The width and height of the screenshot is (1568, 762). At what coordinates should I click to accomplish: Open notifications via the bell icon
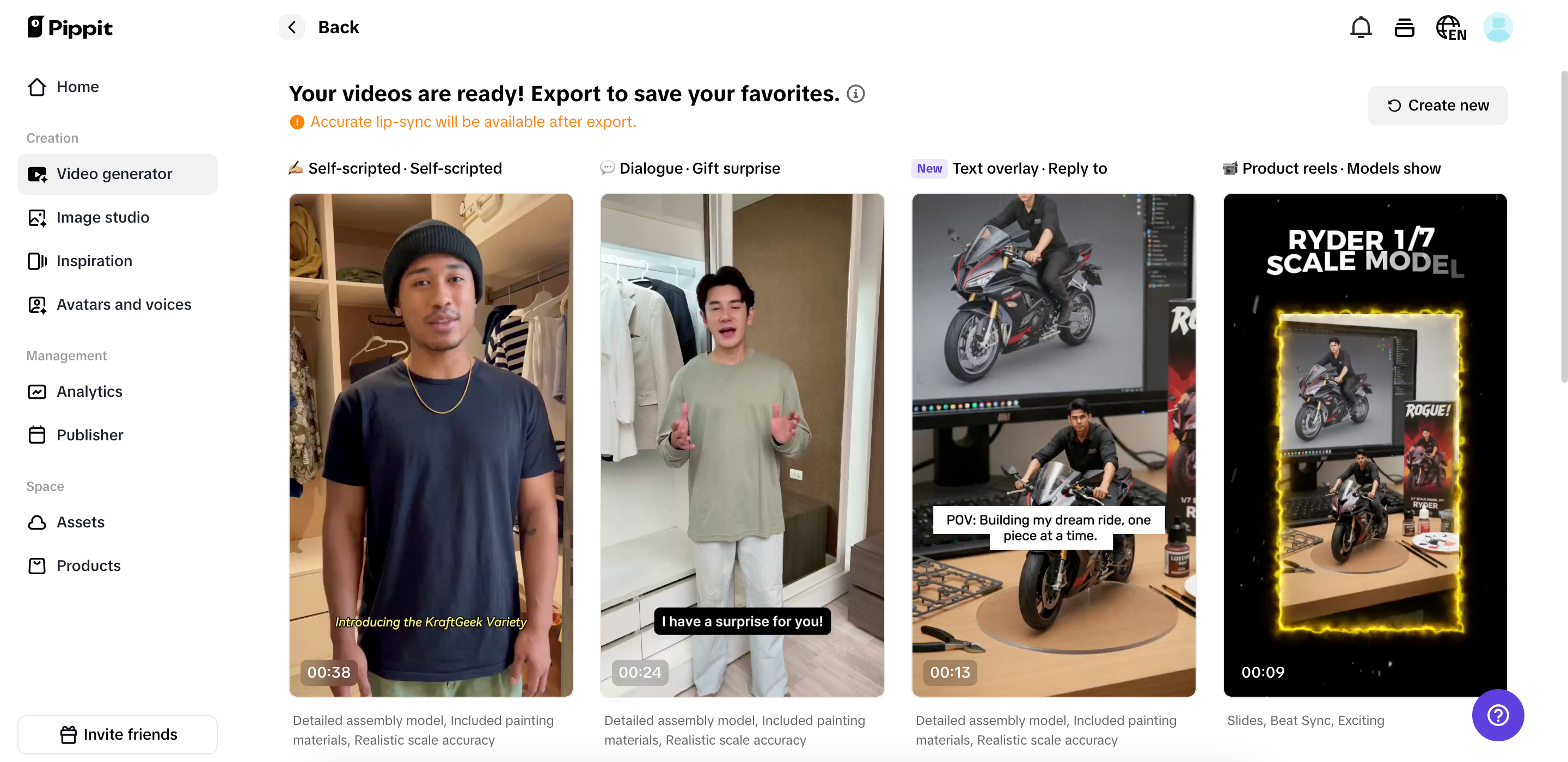1360,27
